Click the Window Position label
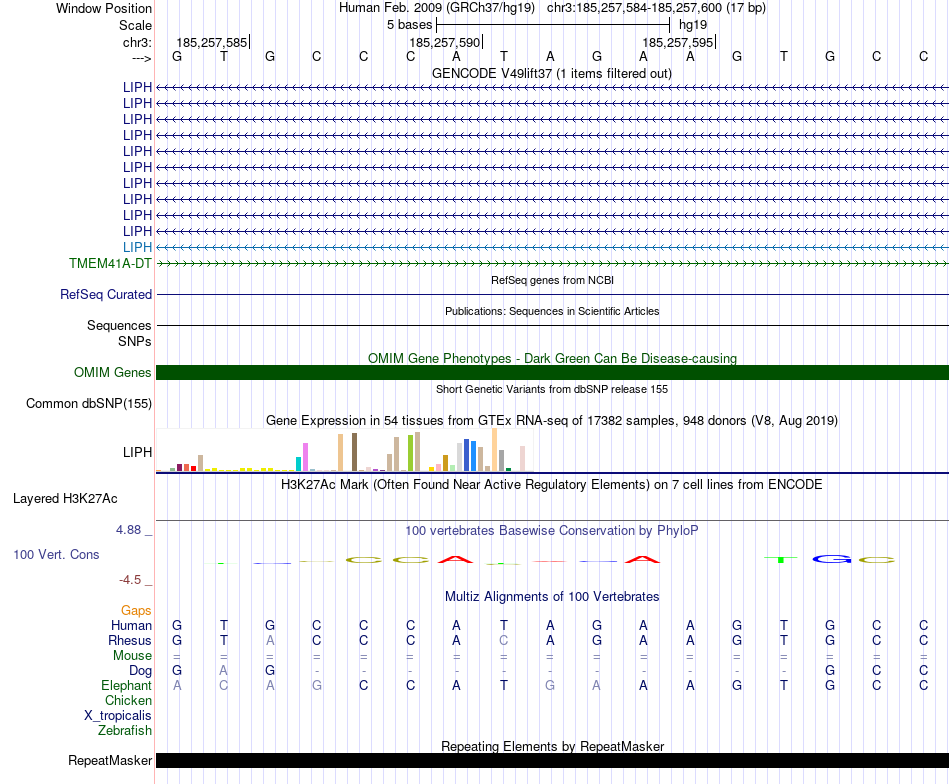This screenshot has width=950, height=784. [104, 8]
